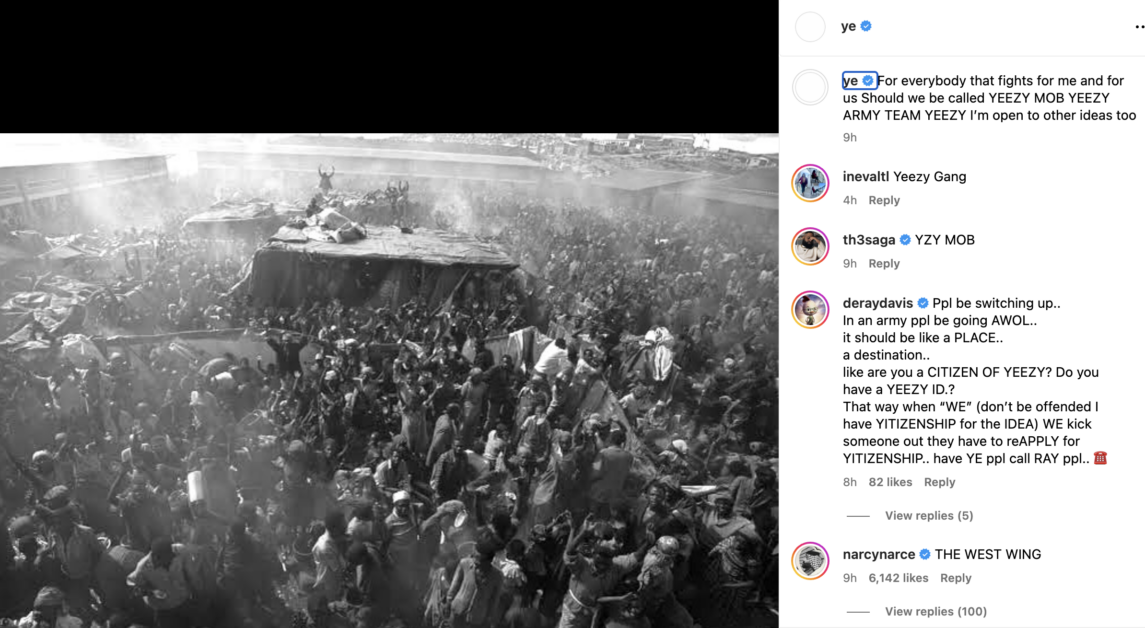Click verified badge next to th3saga
Screen dimensions: 1145x628
905,240
